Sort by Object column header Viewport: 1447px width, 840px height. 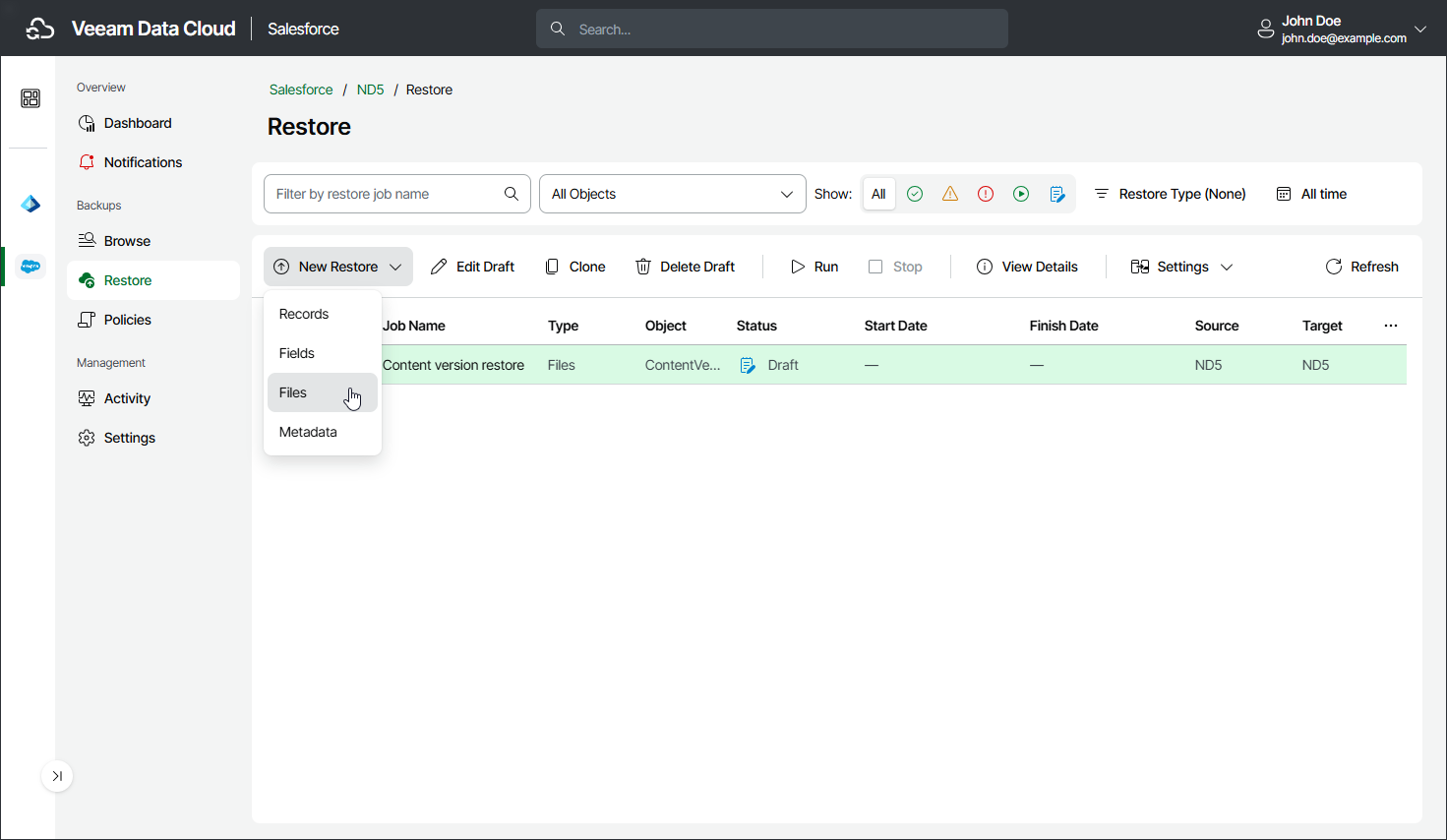pos(666,326)
